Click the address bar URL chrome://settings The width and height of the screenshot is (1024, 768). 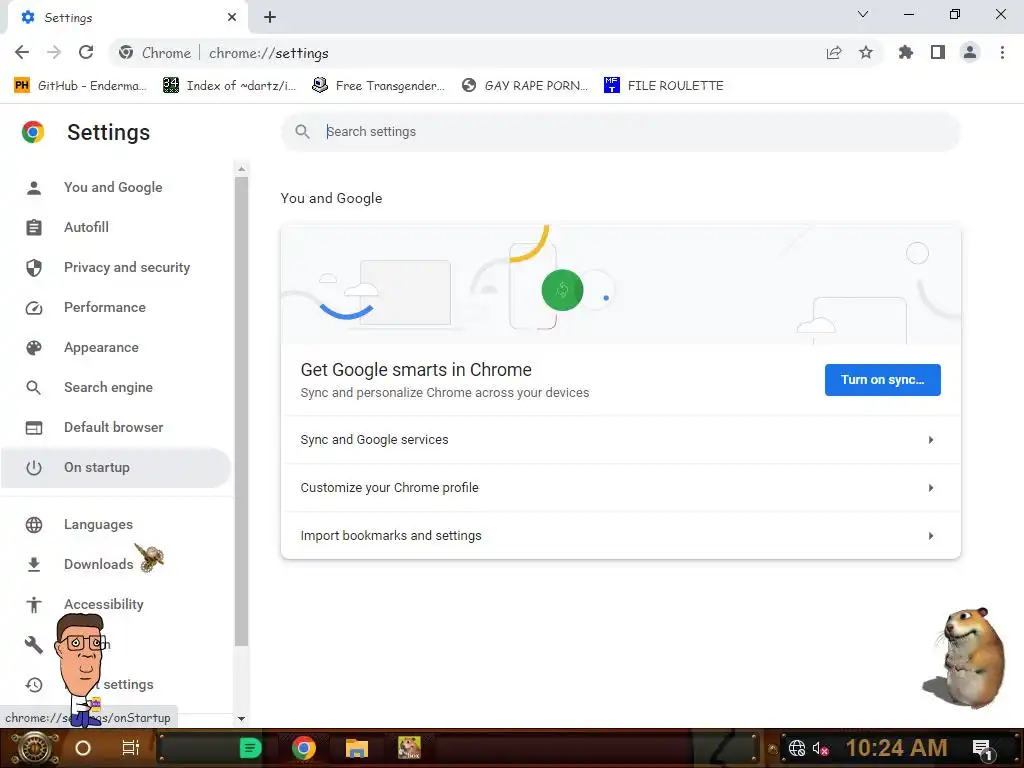pyautogui.click(x=268, y=53)
